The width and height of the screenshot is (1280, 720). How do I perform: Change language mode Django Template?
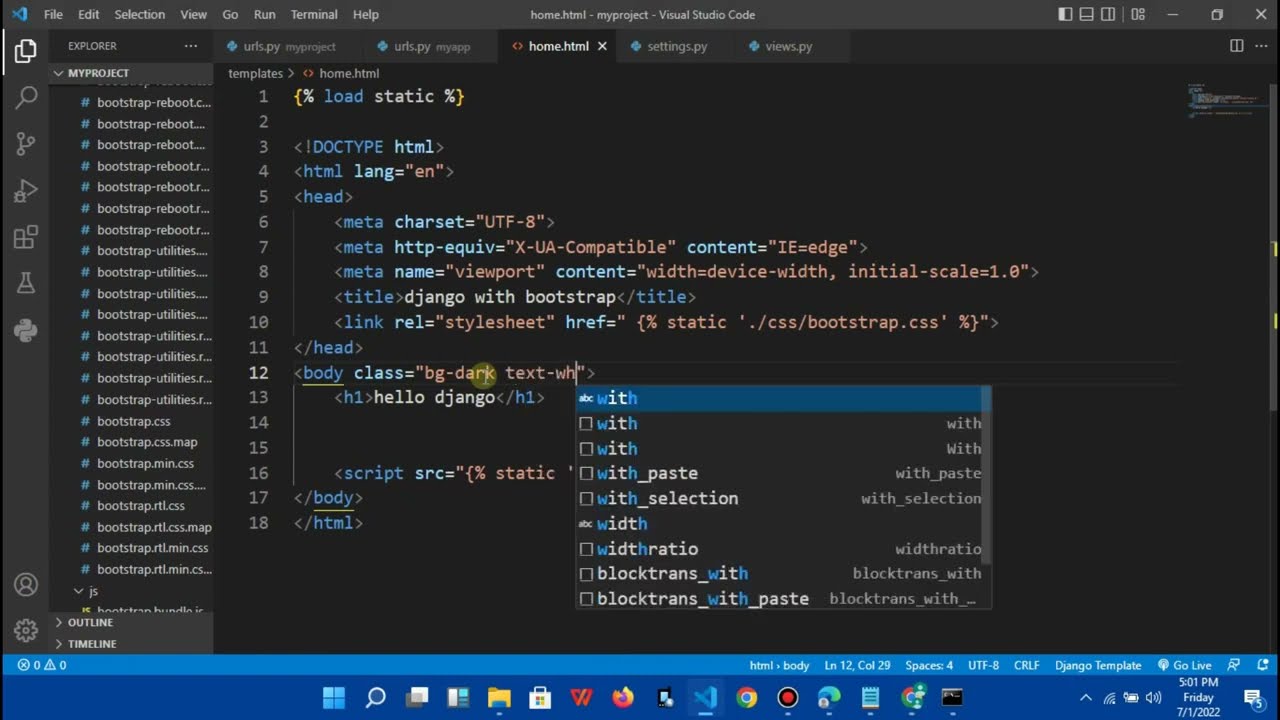(x=1096, y=665)
